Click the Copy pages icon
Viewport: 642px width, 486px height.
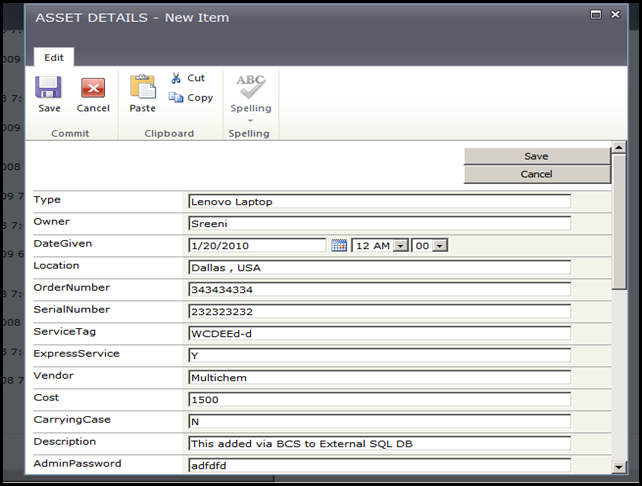tap(176, 97)
